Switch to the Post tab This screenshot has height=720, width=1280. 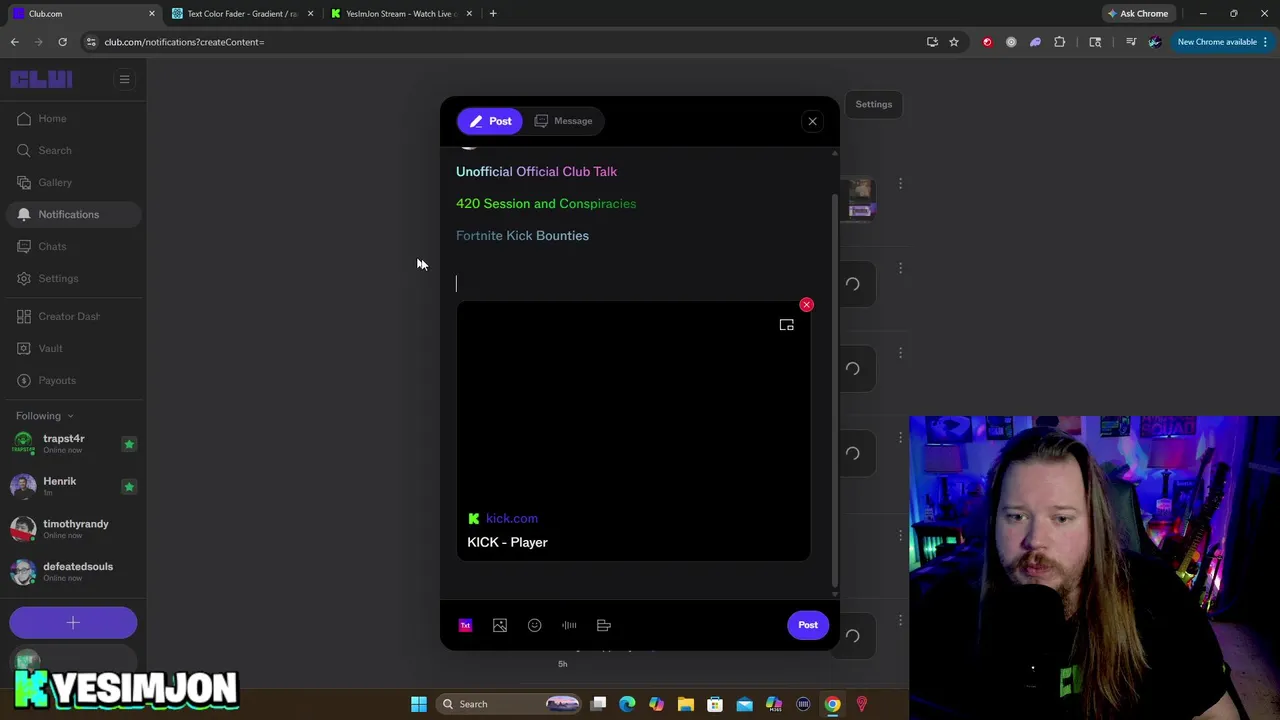pos(491,121)
